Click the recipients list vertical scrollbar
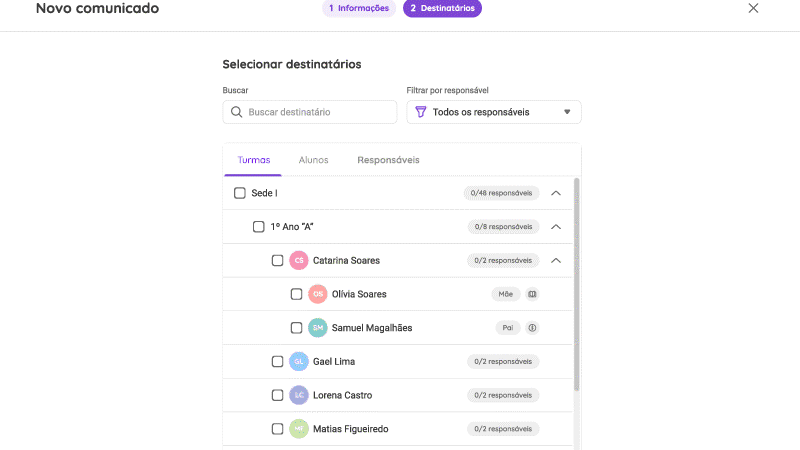Viewport: 800px width, 450px height. click(577, 284)
